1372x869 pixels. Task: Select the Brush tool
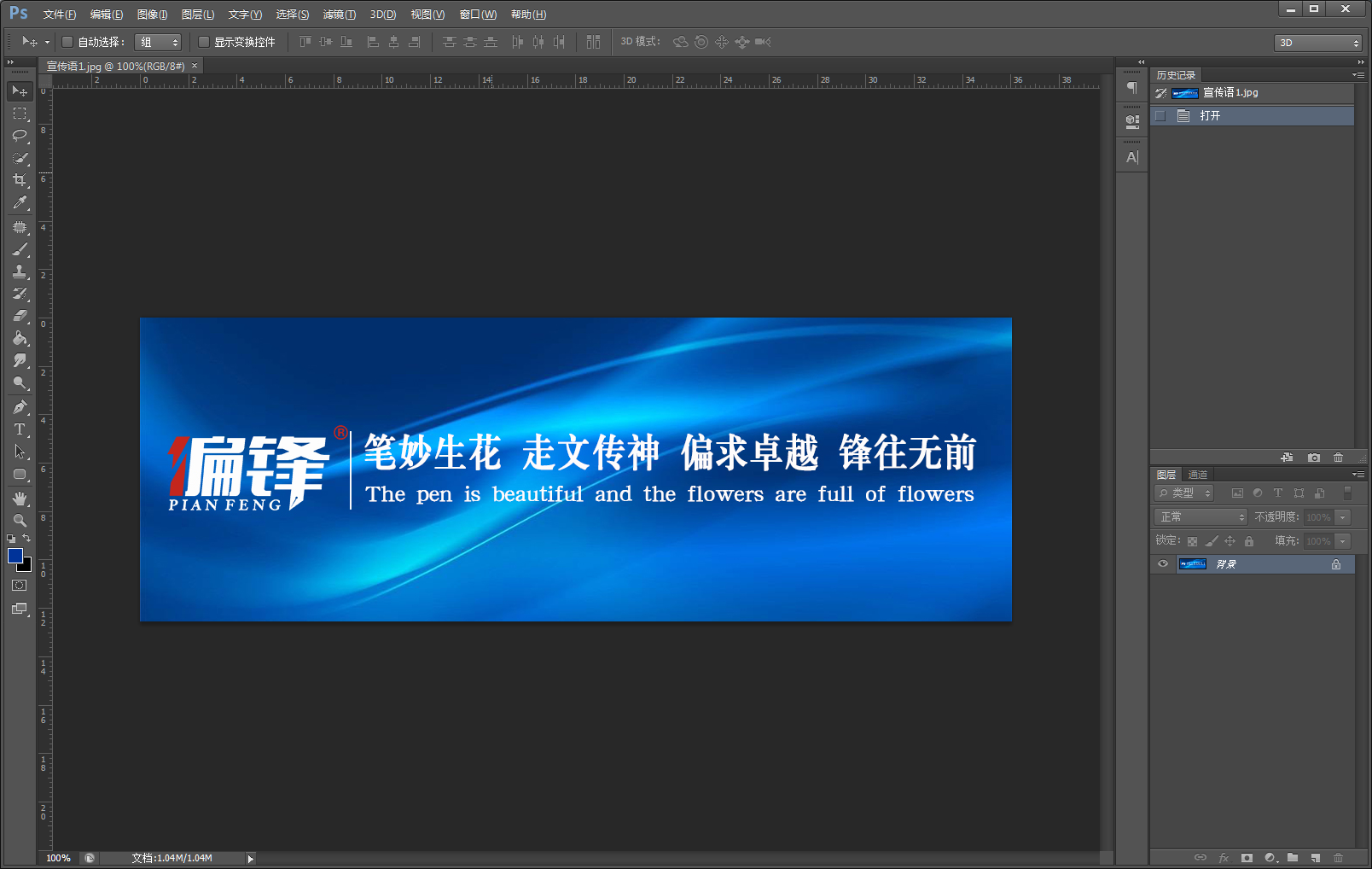pyautogui.click(x=20, y=250)
